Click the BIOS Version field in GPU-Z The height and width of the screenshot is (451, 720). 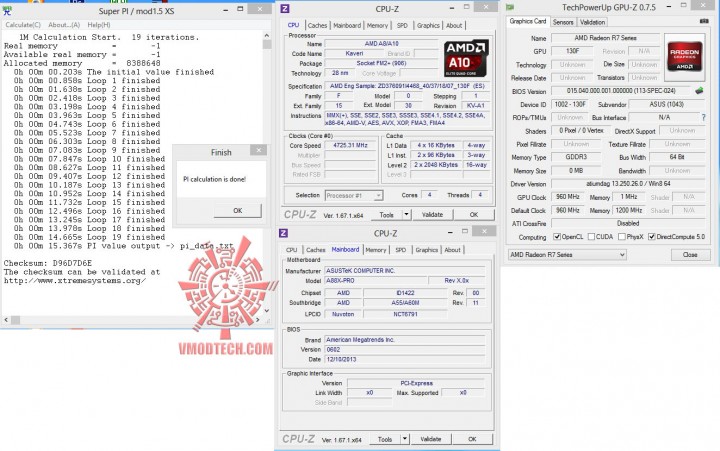pos(622,91)
